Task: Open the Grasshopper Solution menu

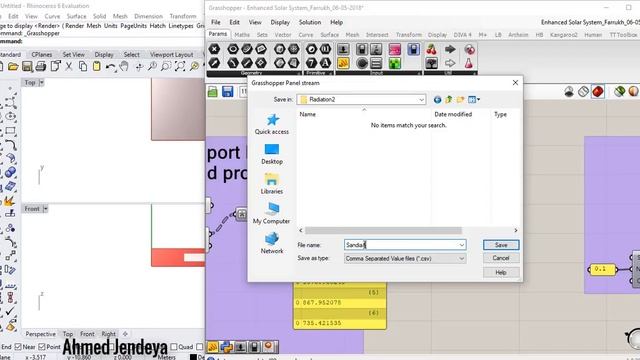Action: click(309, 22)
